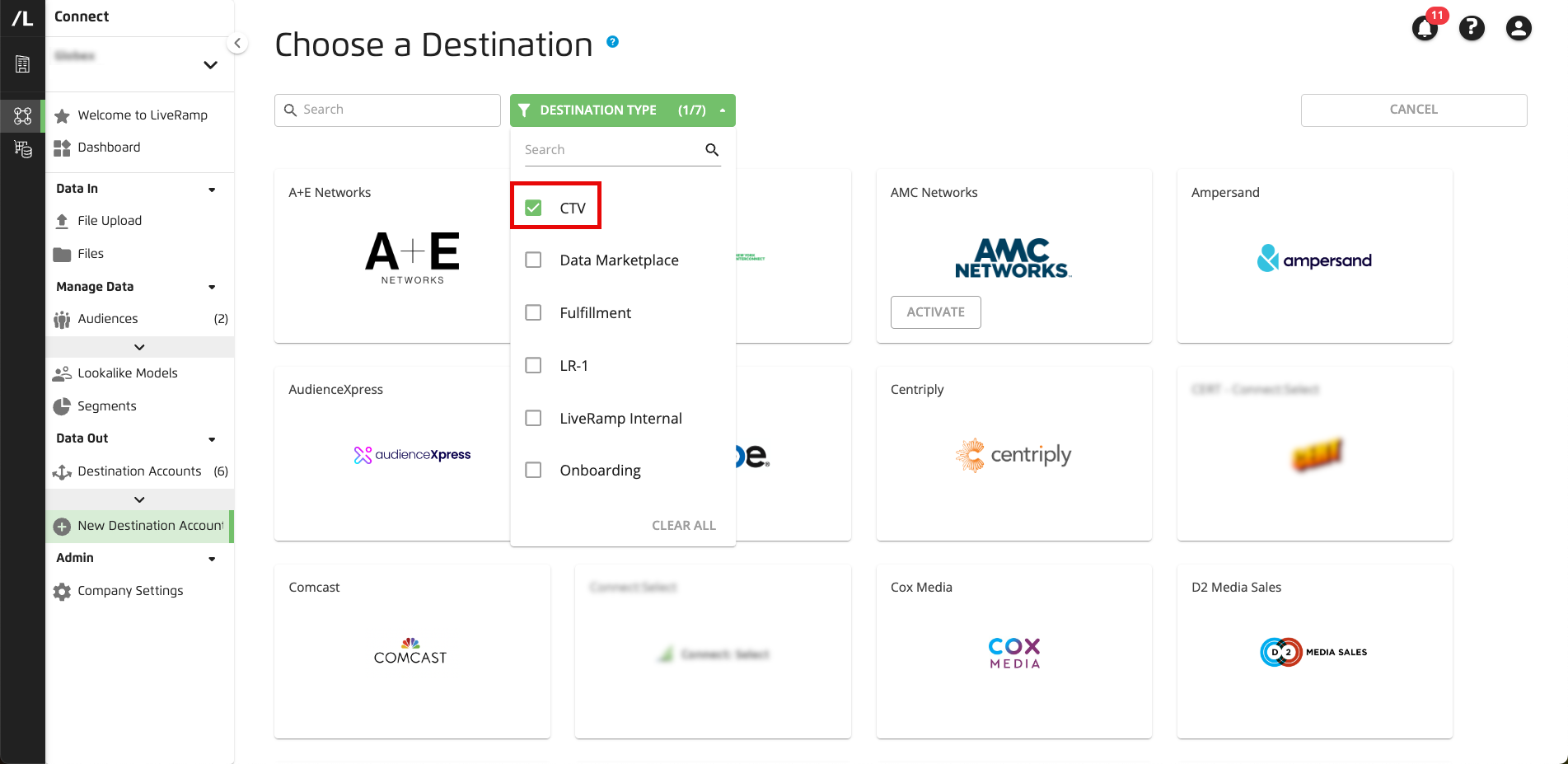Open File Upload
Image resolution: width=1568 pixels, height=764 pixels.
point(110,221)
